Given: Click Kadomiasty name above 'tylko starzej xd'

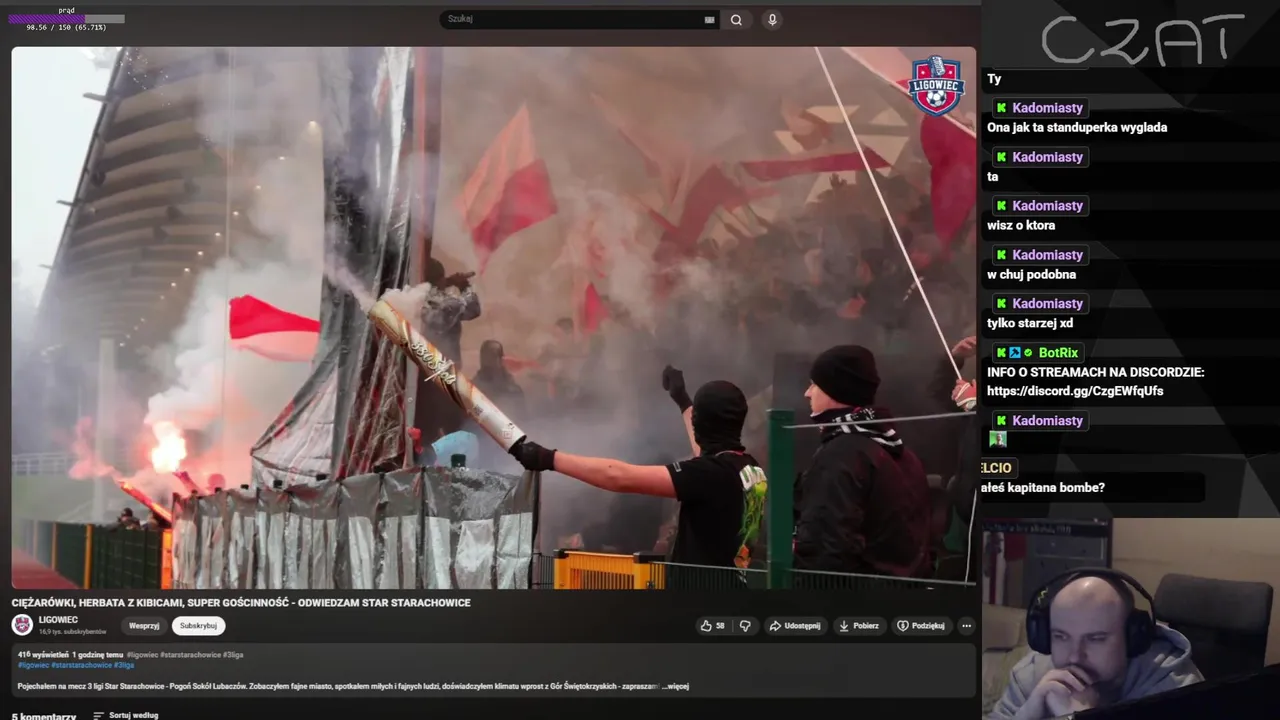Looking at the screenshot, I should click(x=1048, y=304).
